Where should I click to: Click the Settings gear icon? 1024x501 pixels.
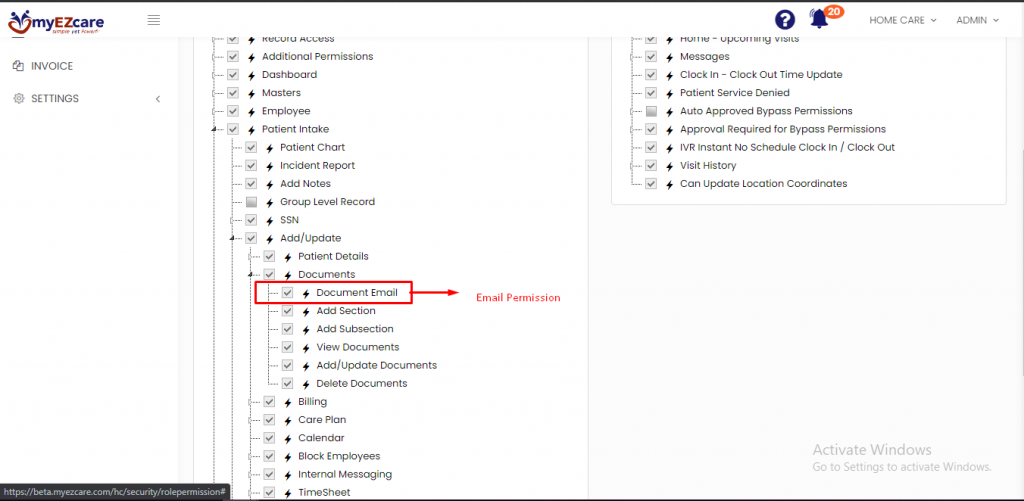(19, 99)
